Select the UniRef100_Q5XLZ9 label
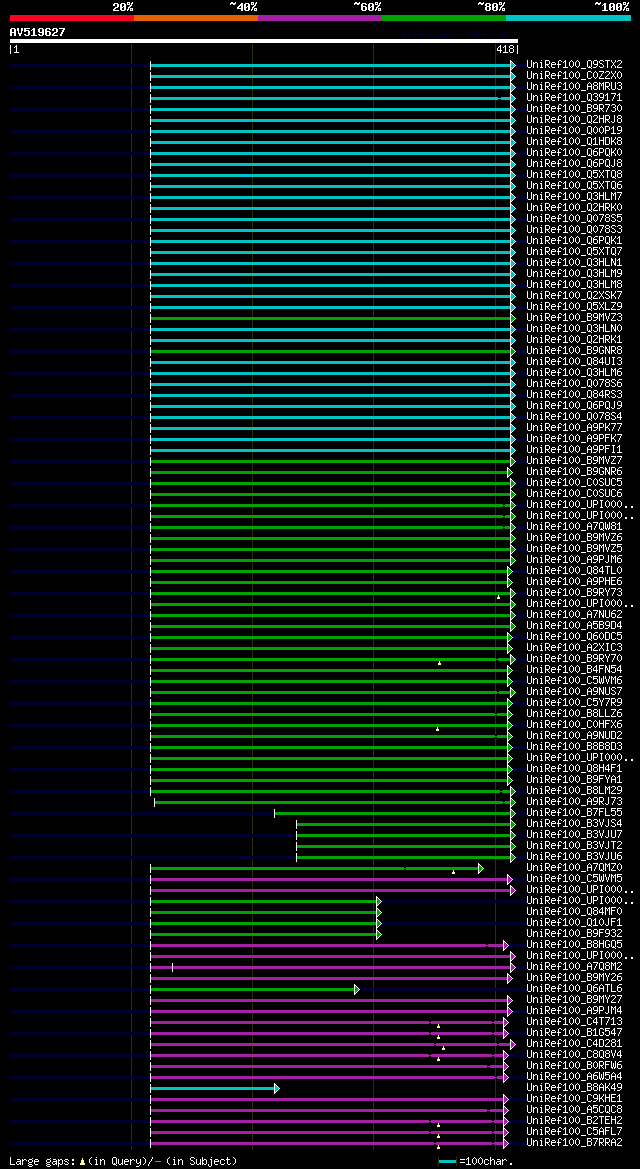 coord(574,306)
